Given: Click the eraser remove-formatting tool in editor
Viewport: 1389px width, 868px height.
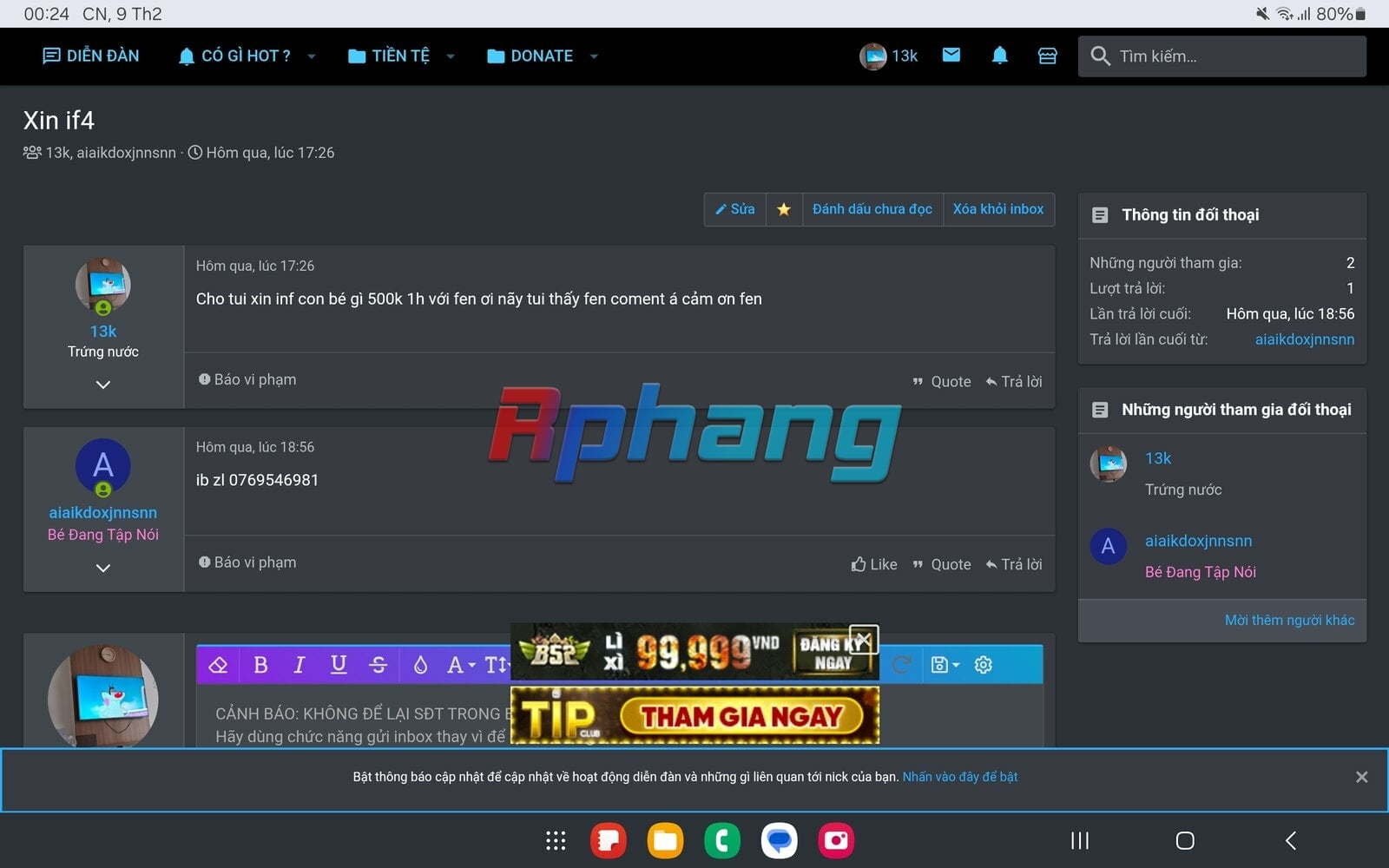Looking at the screenshot, I should click(x=218, y=665).
